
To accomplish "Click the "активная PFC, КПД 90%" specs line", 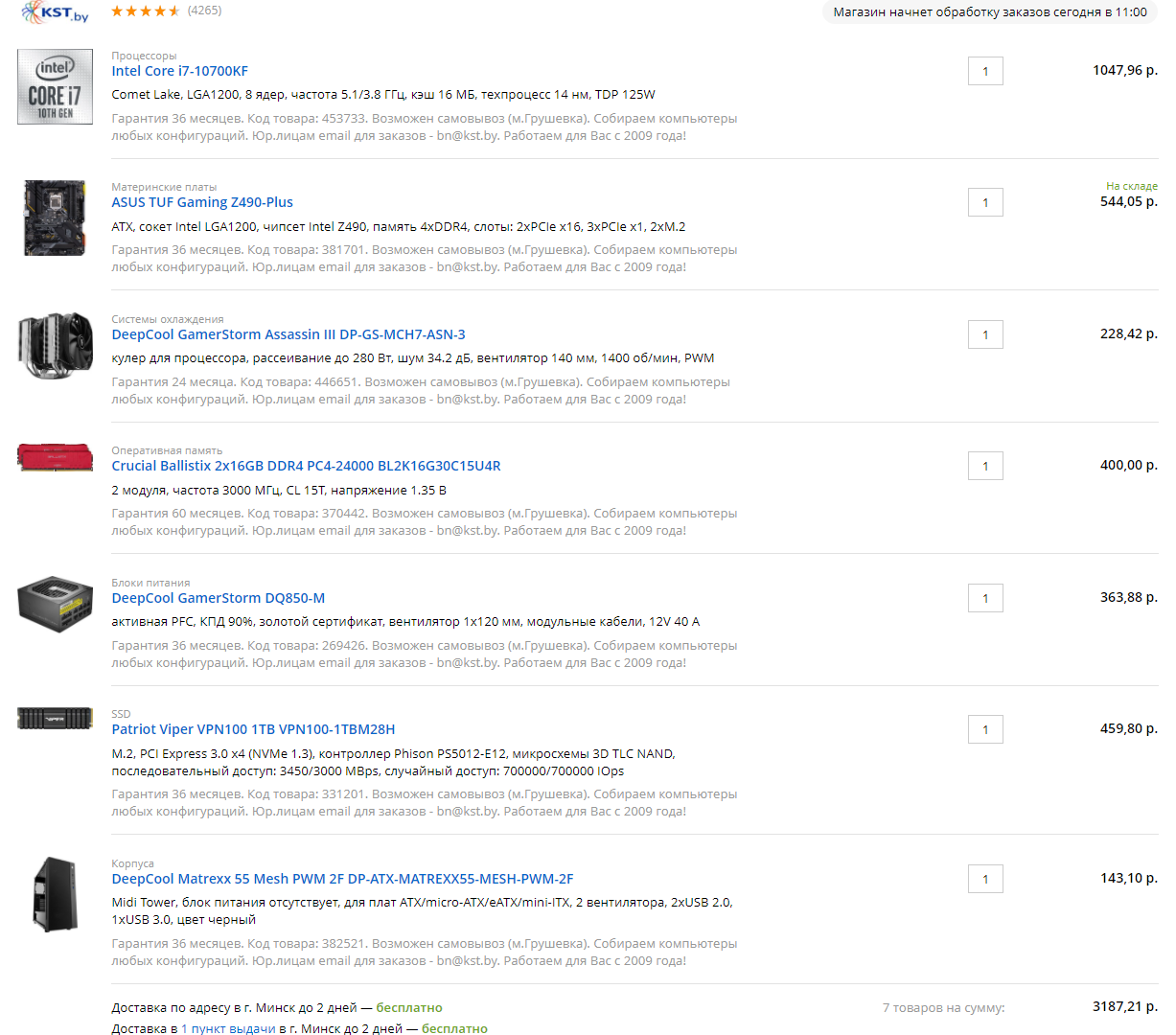I will [x=405, y=622].
